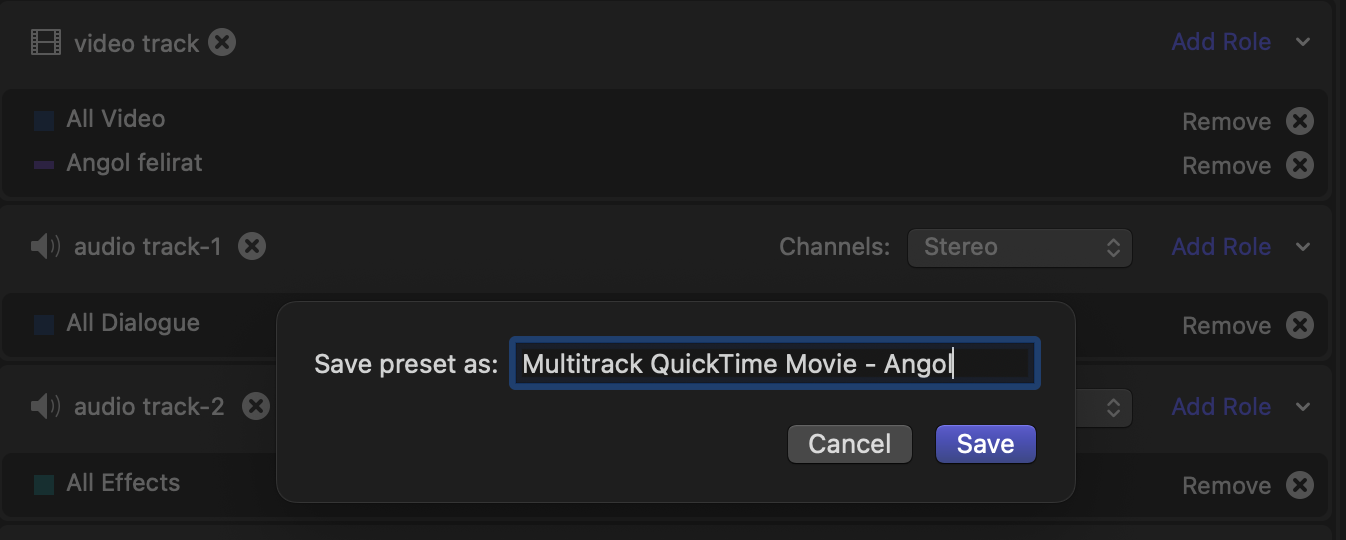Open the Channels Stereo dropdown
Screen dimensions: 1346x540
(1019, 247)
